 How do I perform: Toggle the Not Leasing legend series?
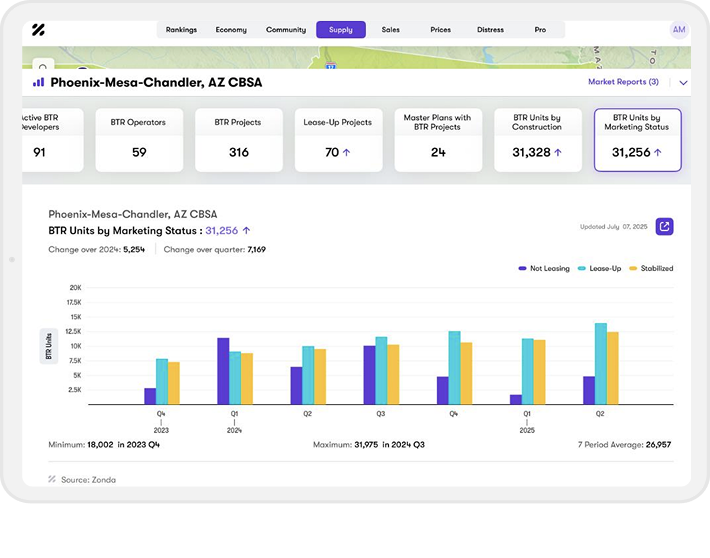click(x=545, y=268)
